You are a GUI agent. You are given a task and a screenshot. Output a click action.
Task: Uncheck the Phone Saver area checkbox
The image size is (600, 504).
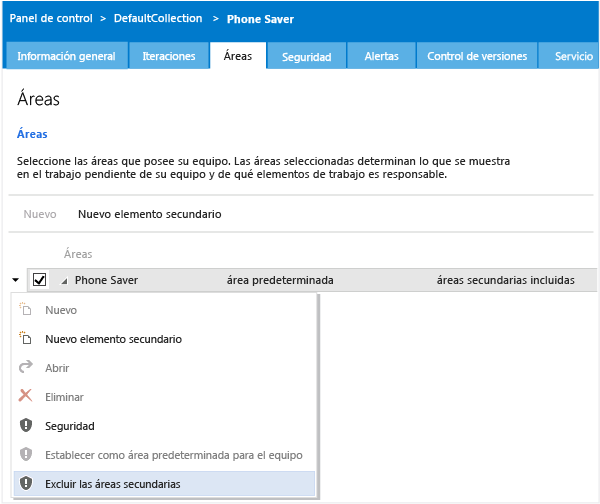(39, 280)
